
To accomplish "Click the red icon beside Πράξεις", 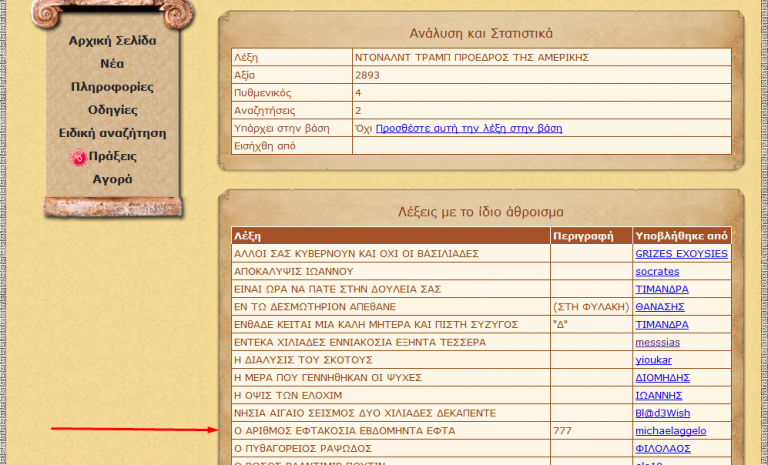I will tap(79, 157).
